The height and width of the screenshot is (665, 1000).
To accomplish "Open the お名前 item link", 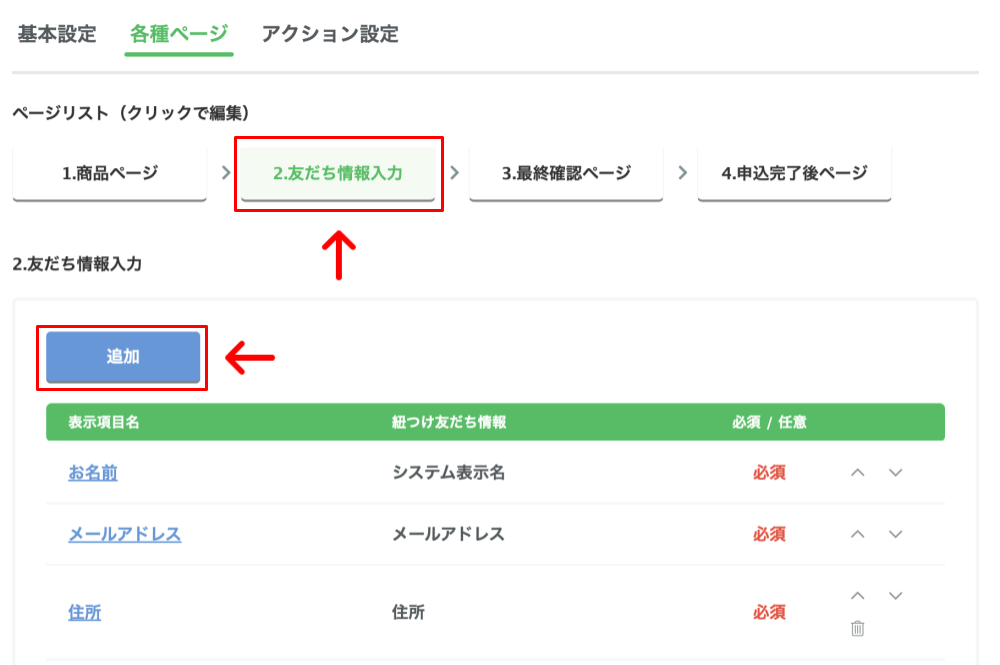I will pyautogui.click(x=93, y=473).
